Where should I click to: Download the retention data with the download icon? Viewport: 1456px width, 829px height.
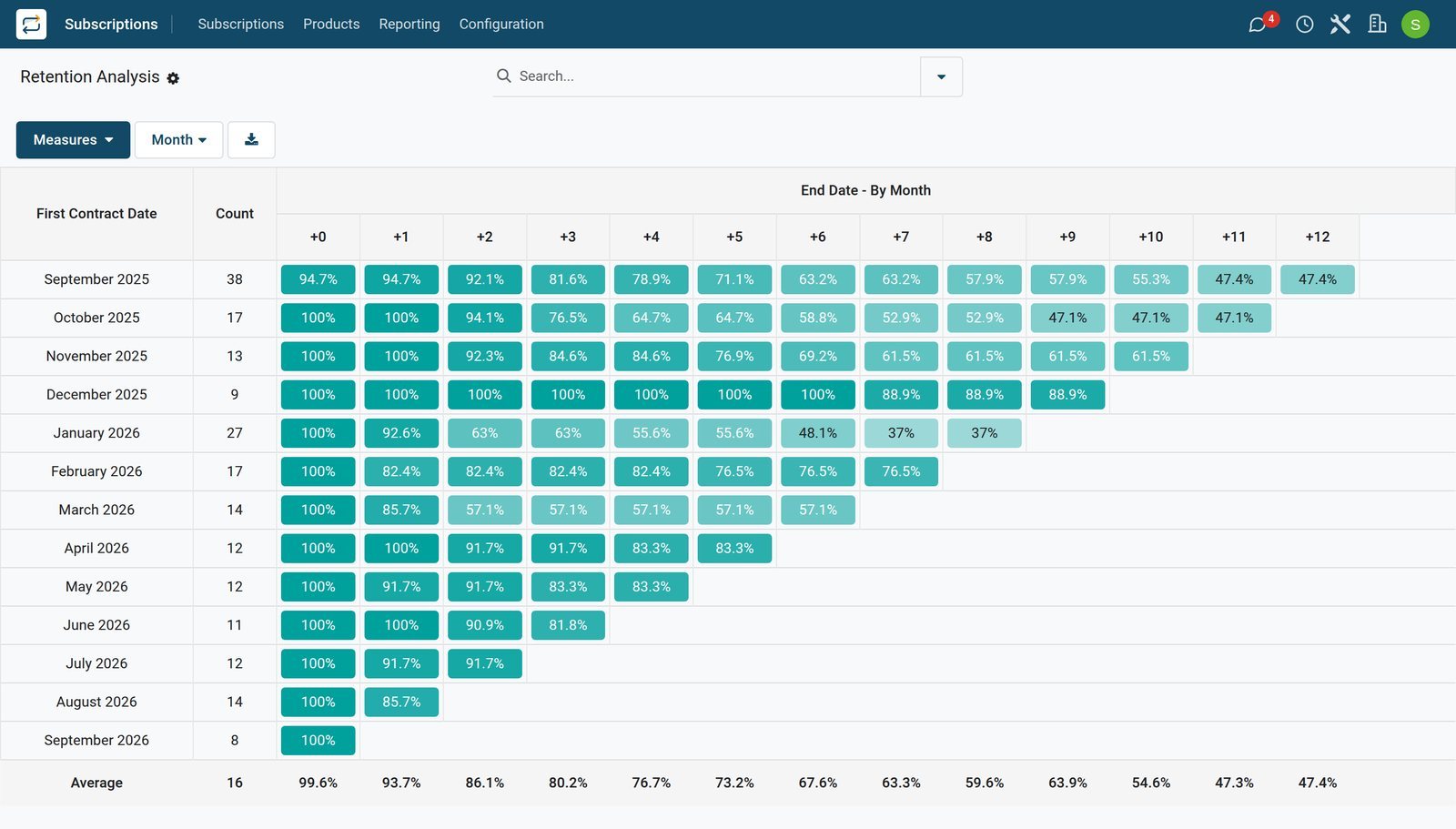tap(251, 139)
